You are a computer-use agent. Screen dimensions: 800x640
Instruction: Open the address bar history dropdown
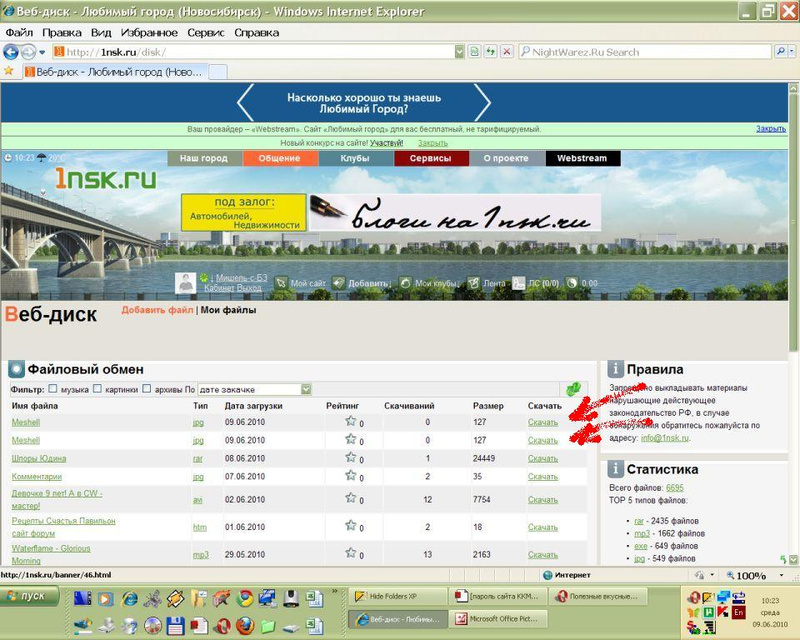pyautogui.click(x=460, y=51)
